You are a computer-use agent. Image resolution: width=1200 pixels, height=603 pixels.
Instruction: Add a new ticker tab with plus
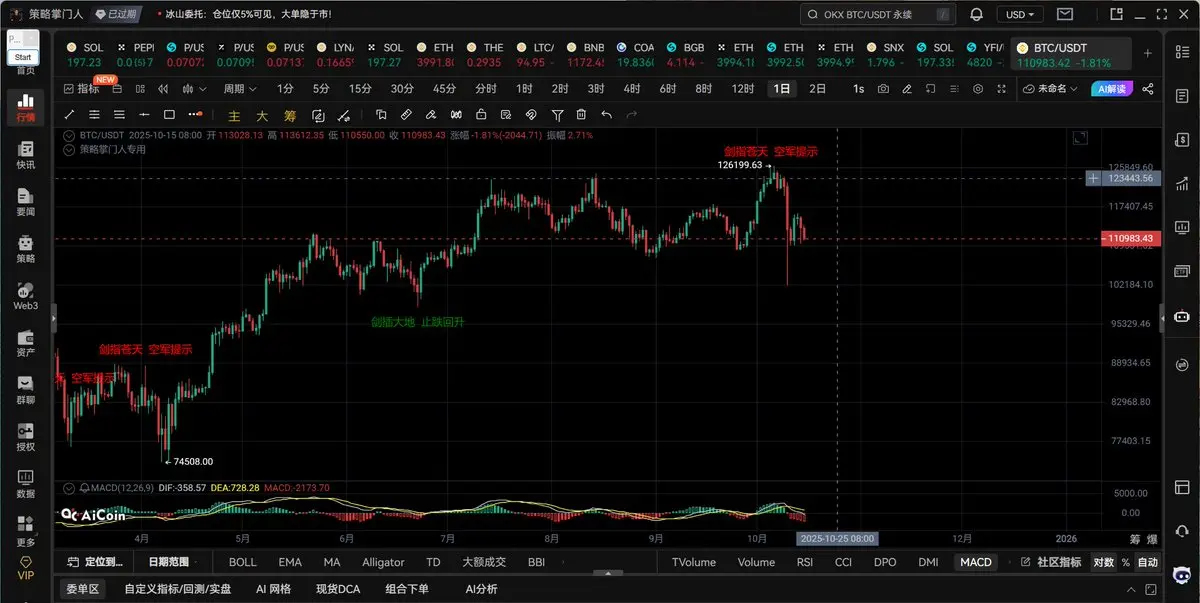coord(1148,53)
